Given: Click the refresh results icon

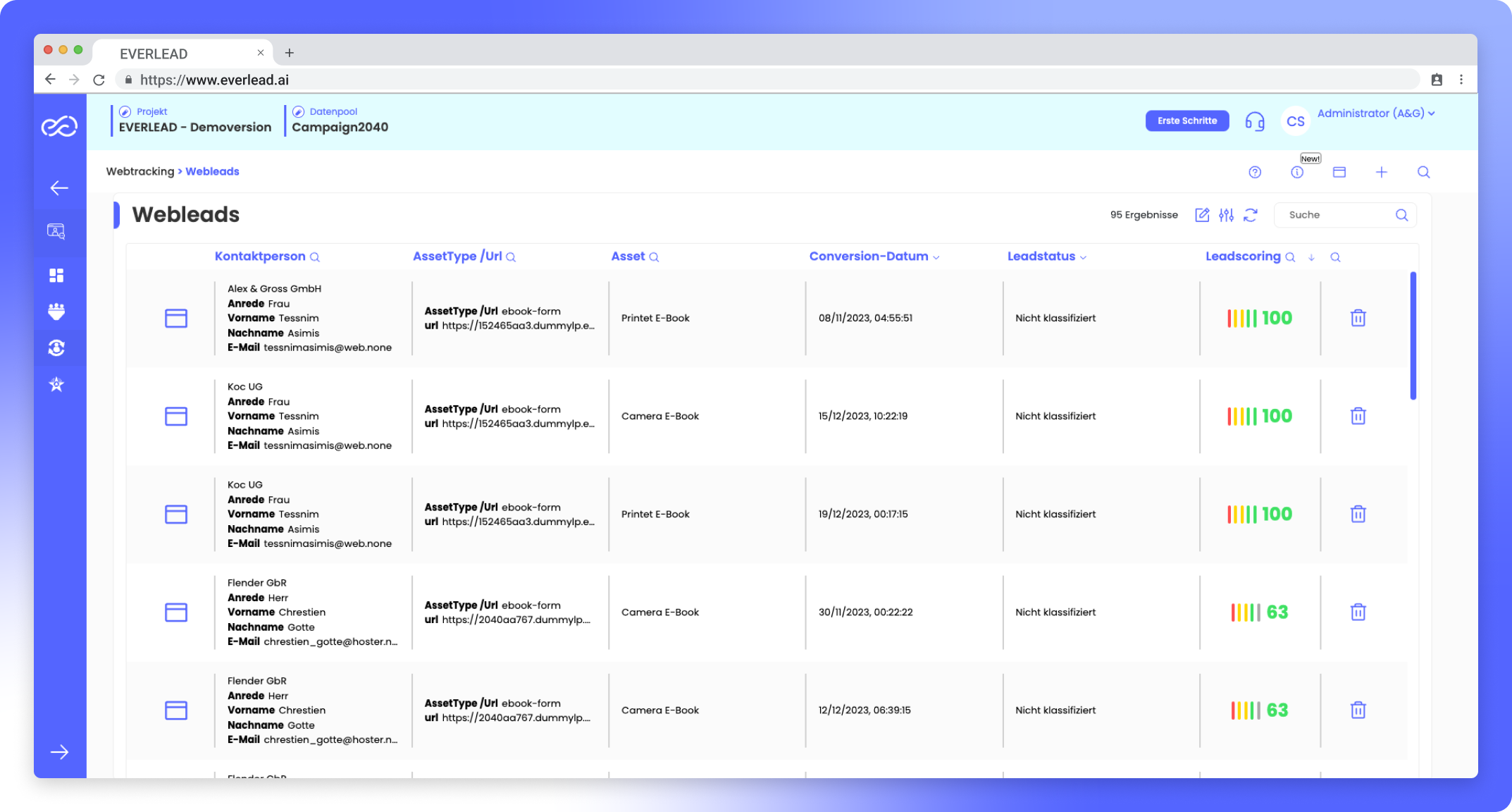Looking at the screenshot, I should (1251, 215).
